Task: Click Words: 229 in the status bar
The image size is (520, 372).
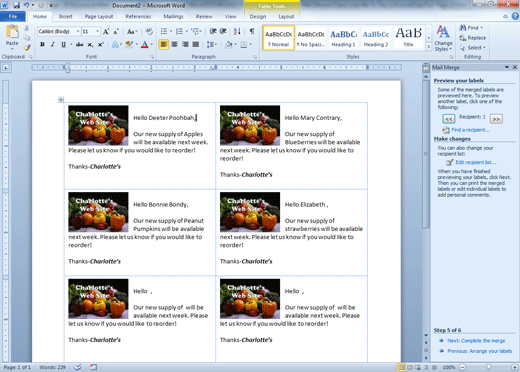Action: [x=52, y=367]
